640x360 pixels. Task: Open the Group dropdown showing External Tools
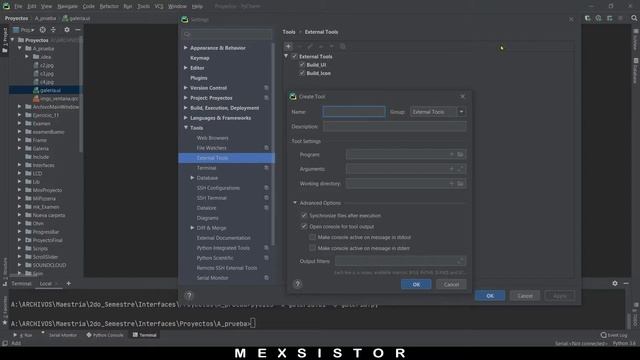(438, 112)
